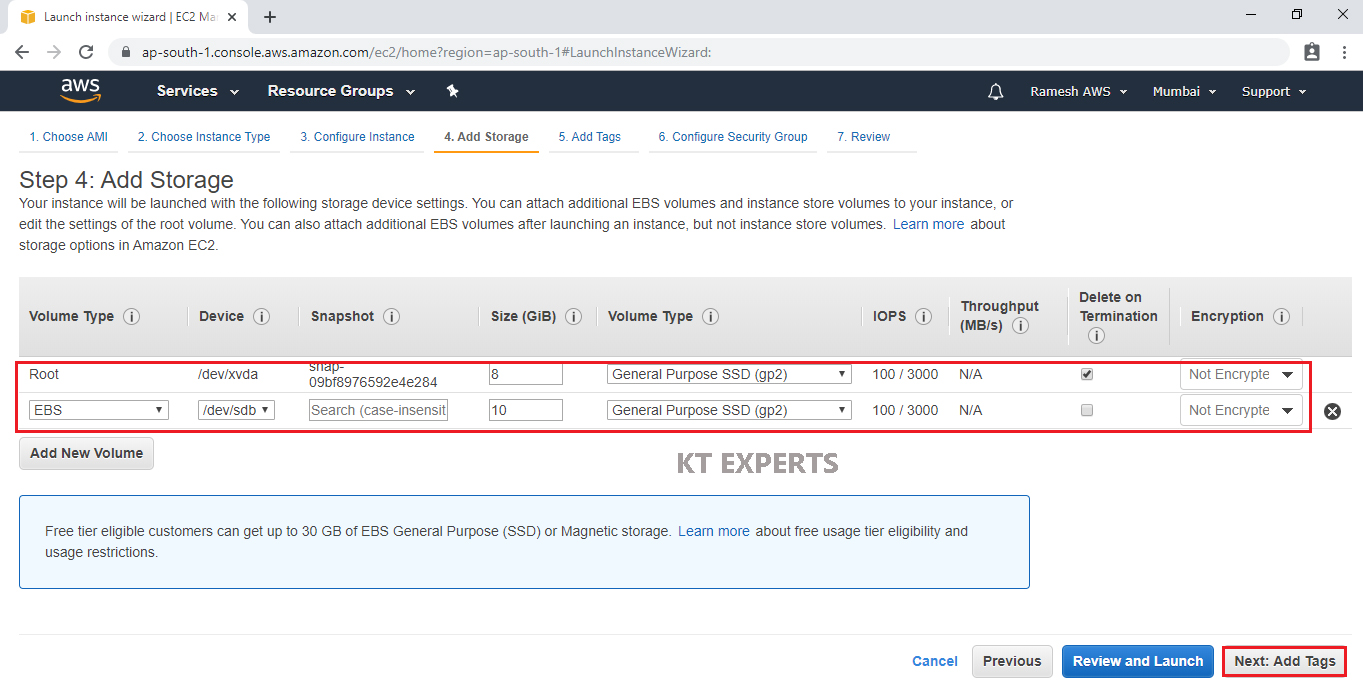The height and width of the screenshot is (692, 1363).
Task: Click info icon beside IOPS header
Action: coord(924,316)
